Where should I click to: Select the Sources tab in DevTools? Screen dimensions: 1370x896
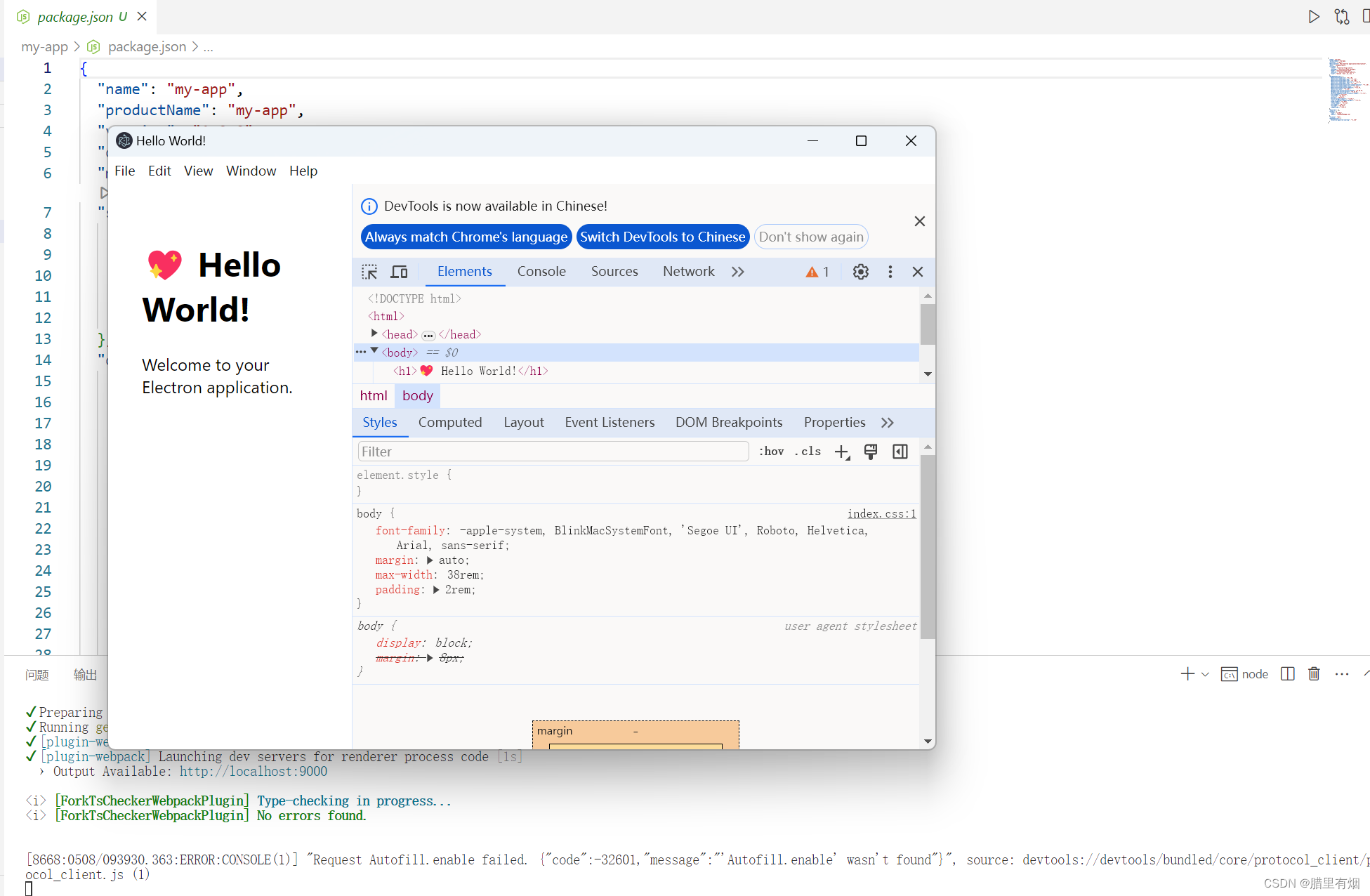(x=614, y=272)
